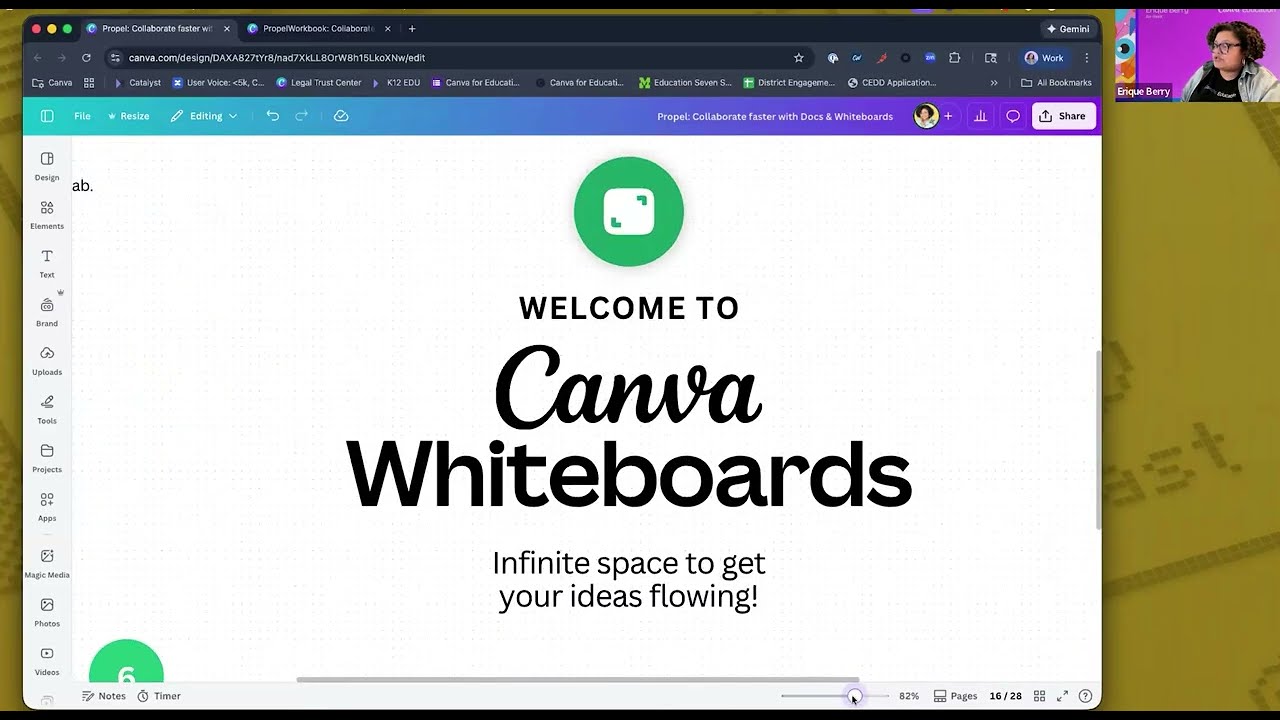Close the PropelWorkbook tab
Viewport: 1280px width, 720px height.
[x=388, y=29]
